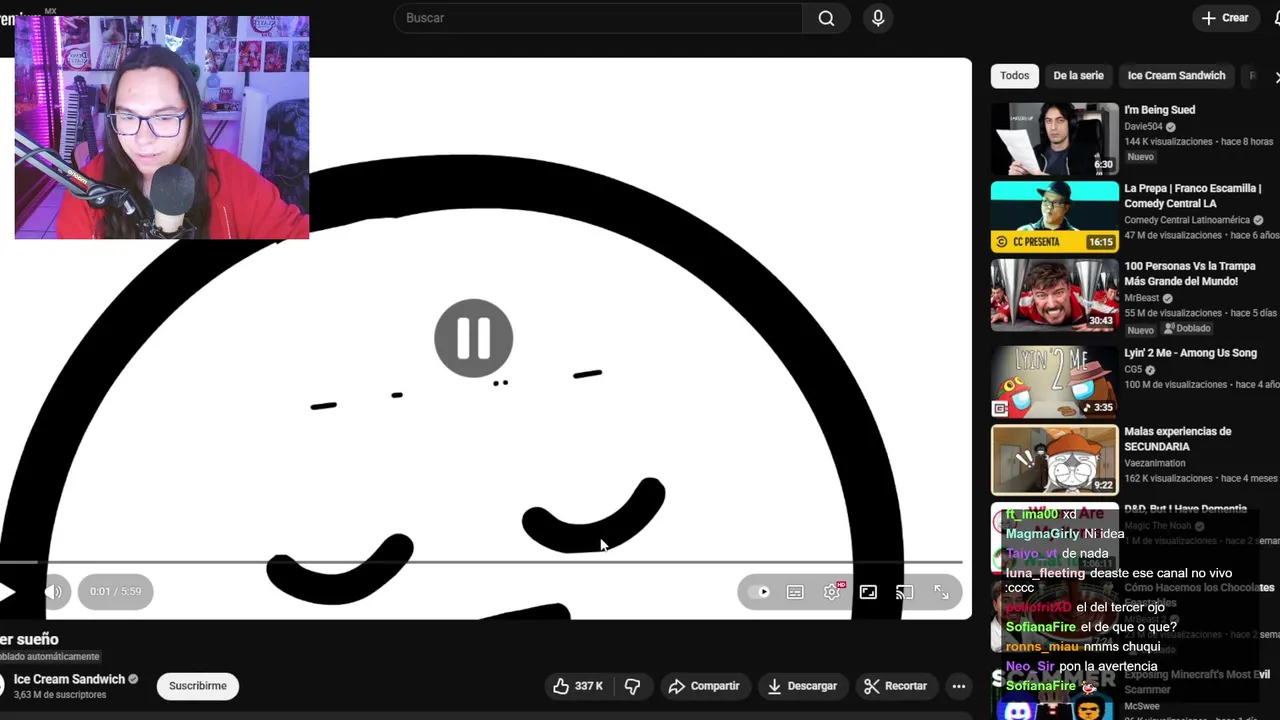Click the title I'm Being Sued
This screenshot has width=1280, height=720.
coord(1159,110)
